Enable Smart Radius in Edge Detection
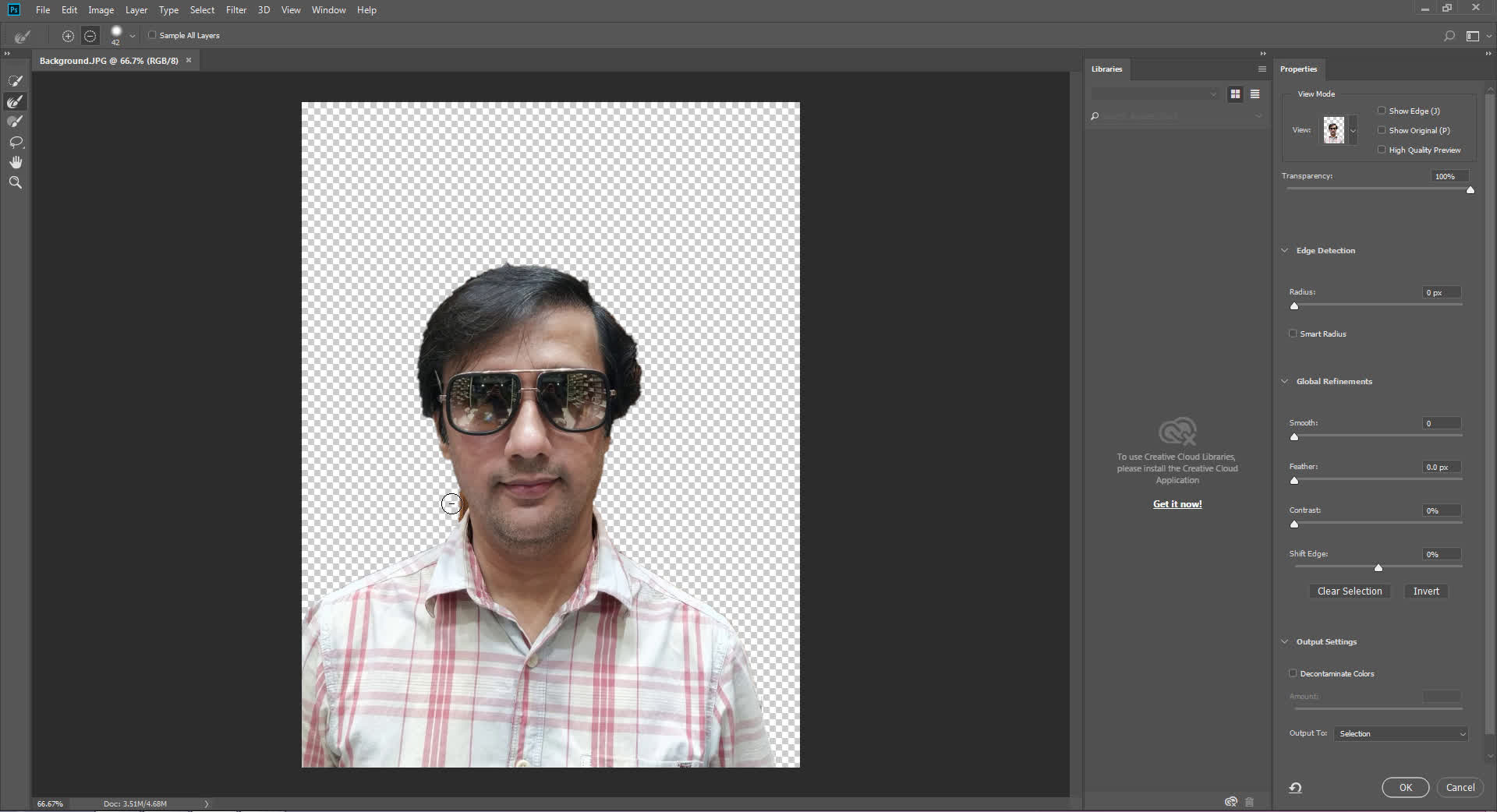1497x812 pixels. tap(1293, 334)
